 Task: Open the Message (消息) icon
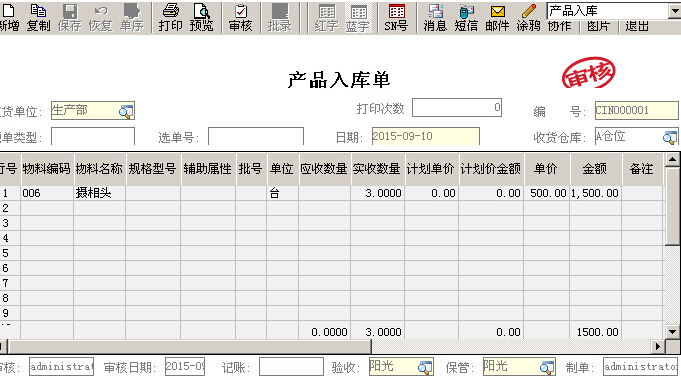click(435, 17)
